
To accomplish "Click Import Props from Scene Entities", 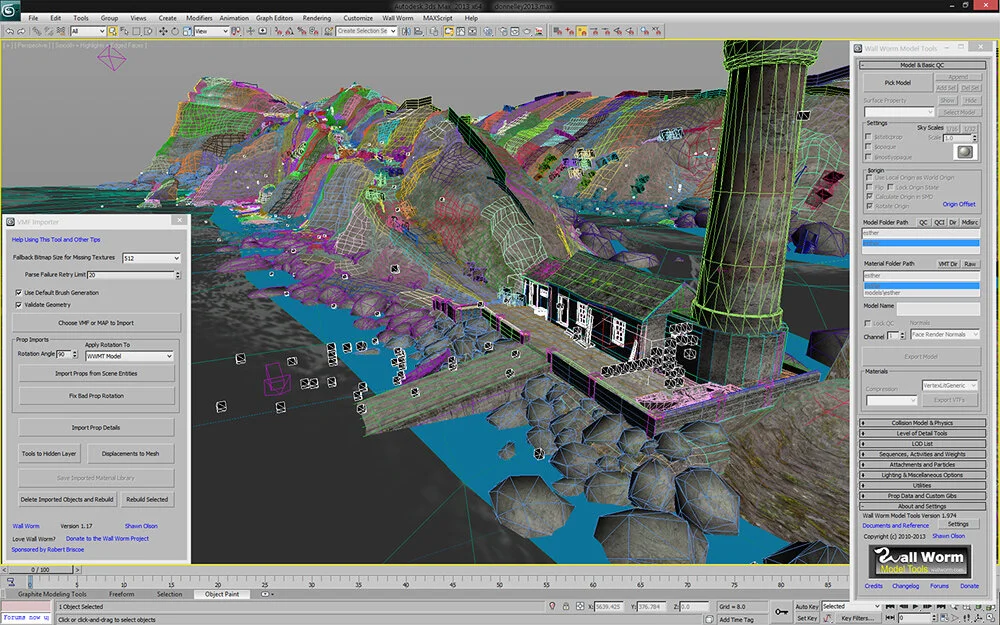I will tap(96, 374).
